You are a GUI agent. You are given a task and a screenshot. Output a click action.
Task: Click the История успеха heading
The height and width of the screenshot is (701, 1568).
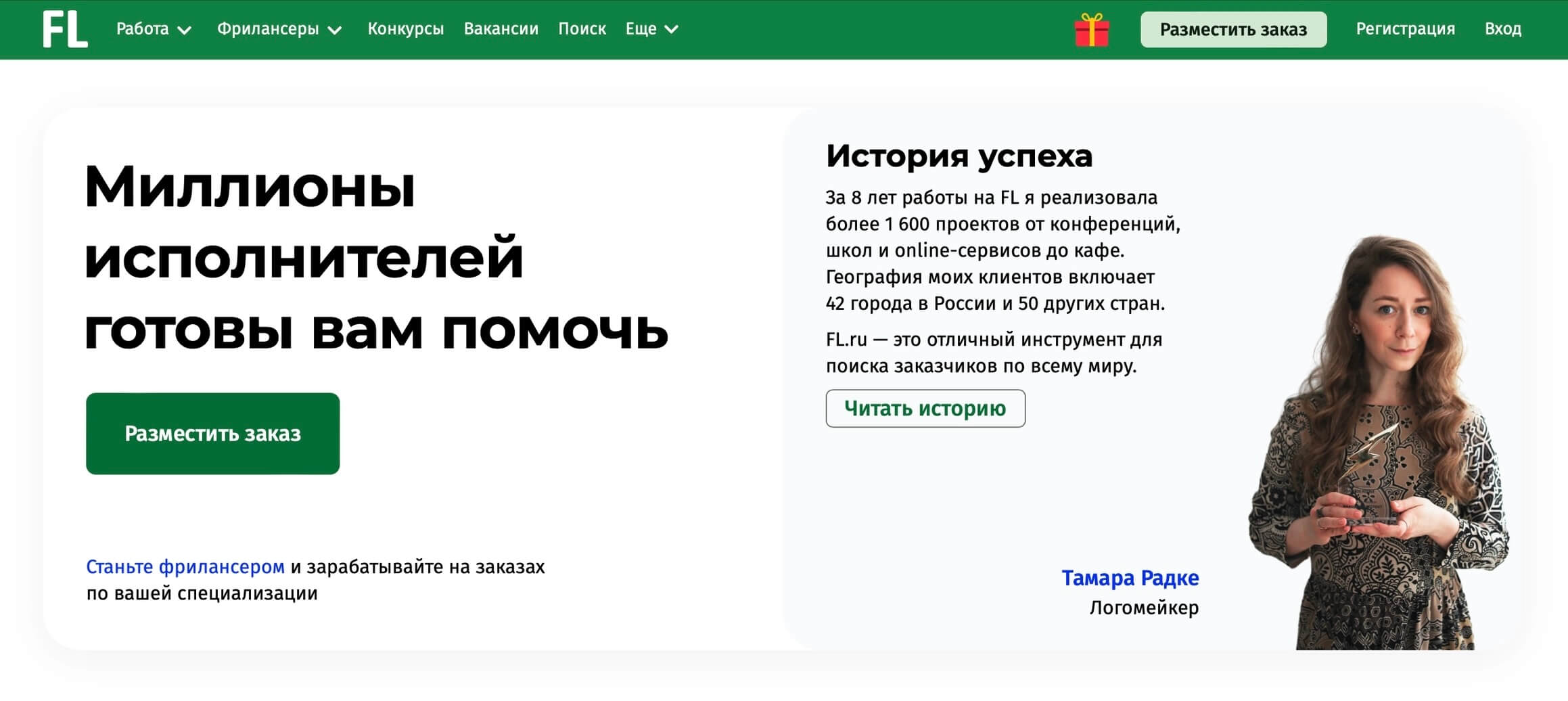959,156
